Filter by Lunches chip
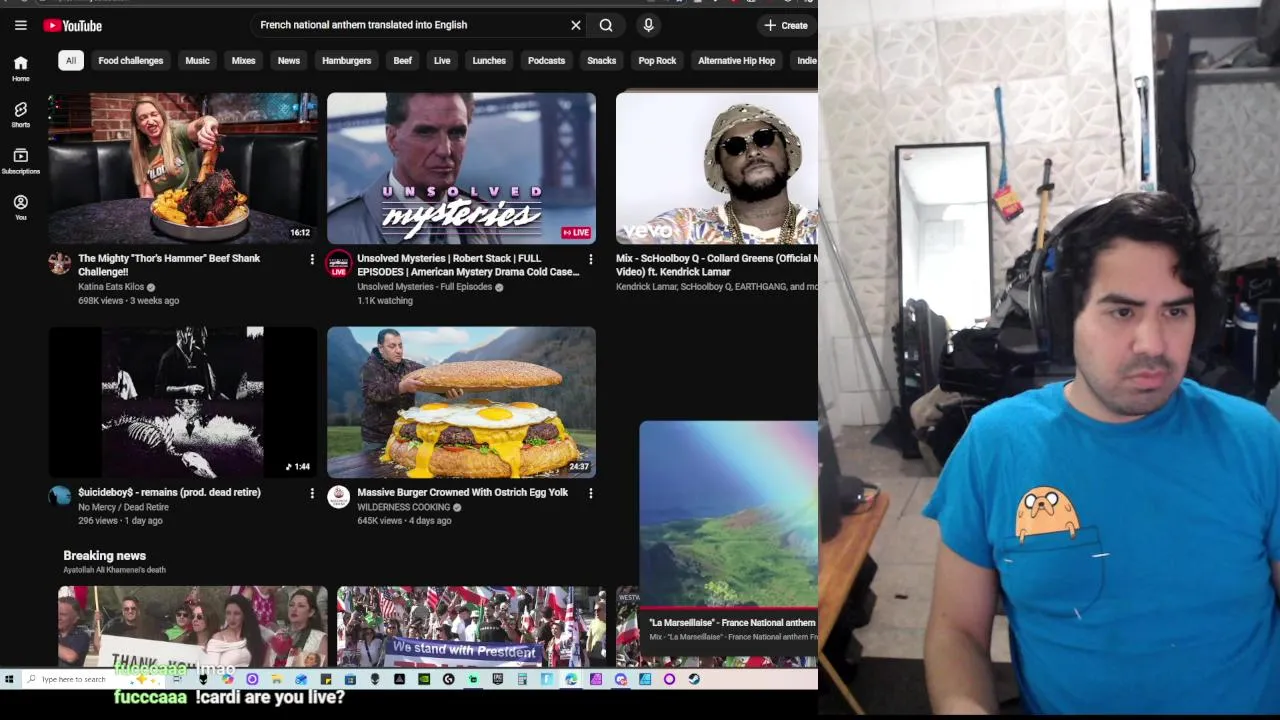Viewport: 1280px width, 720px height. pos(489,60)
